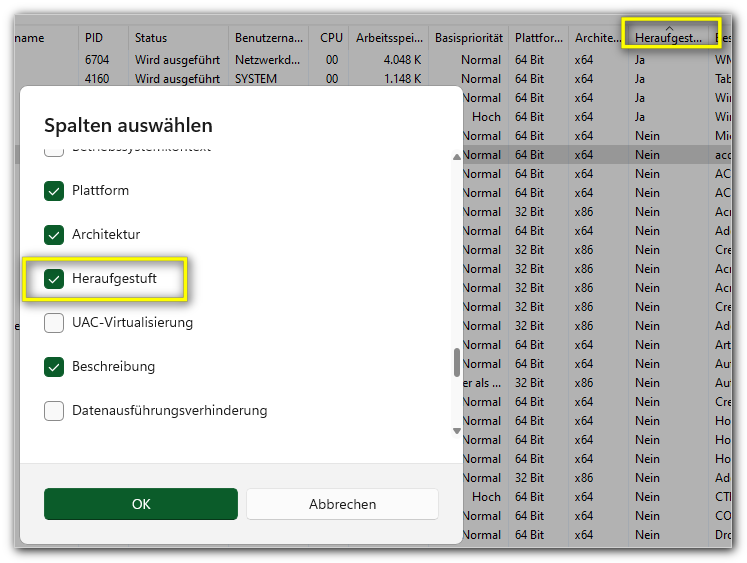Click the Netzwerkd... username cell
The width and height of the screenshot is (747, 563).
(x=267, y=60)
